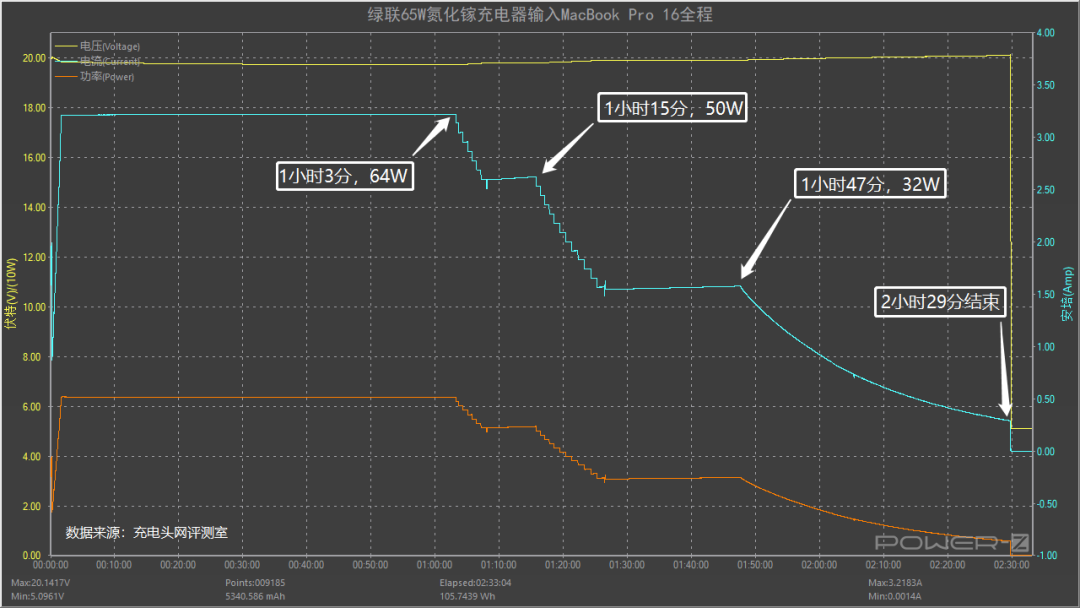Click the 电压(Voltage) legend entry

click(x=97, y=46)
